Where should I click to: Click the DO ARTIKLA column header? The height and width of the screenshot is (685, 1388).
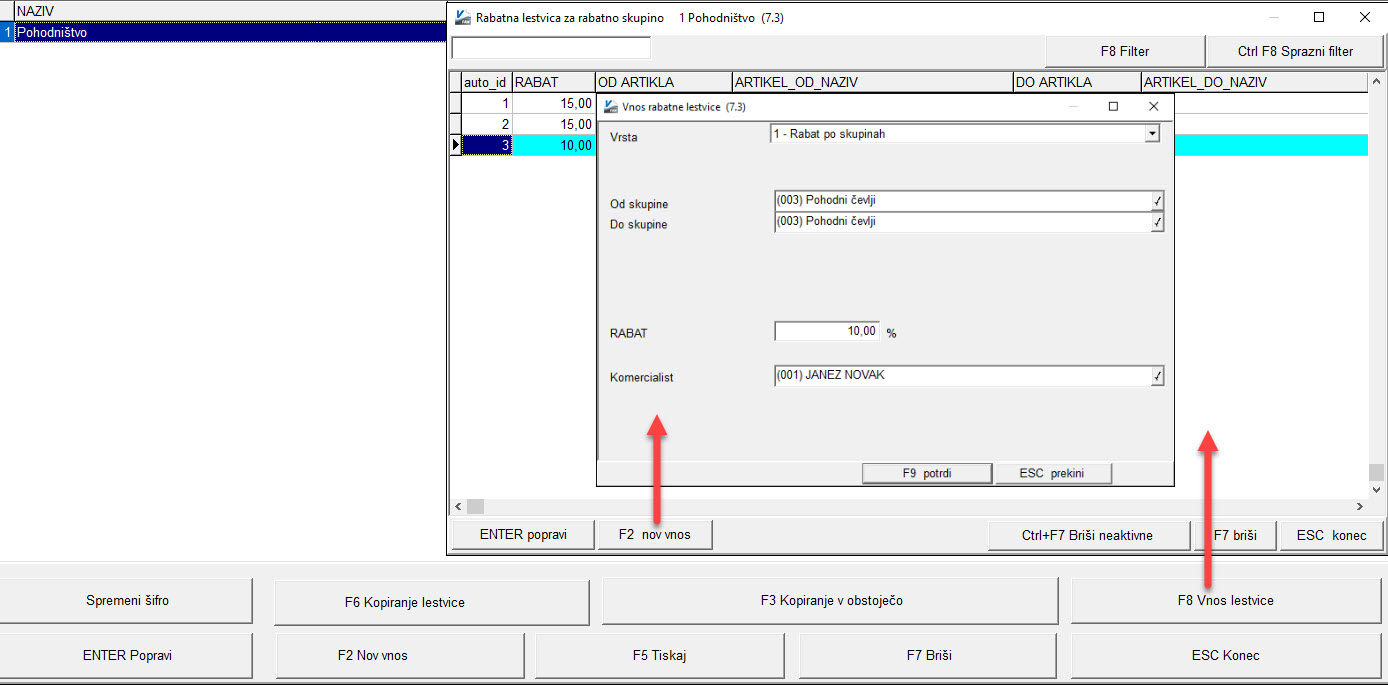click(x=1076, y=82)
